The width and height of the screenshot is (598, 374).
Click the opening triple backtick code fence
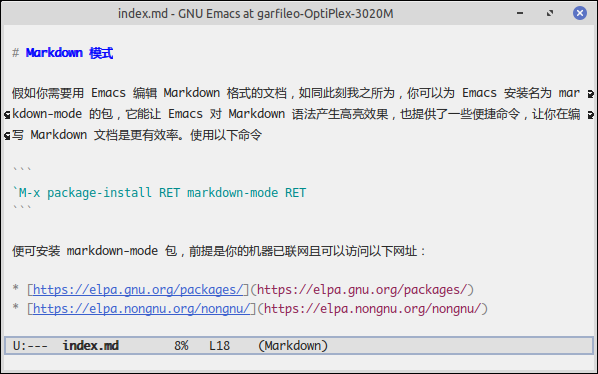pyautogui.click(x=22, y=169)
